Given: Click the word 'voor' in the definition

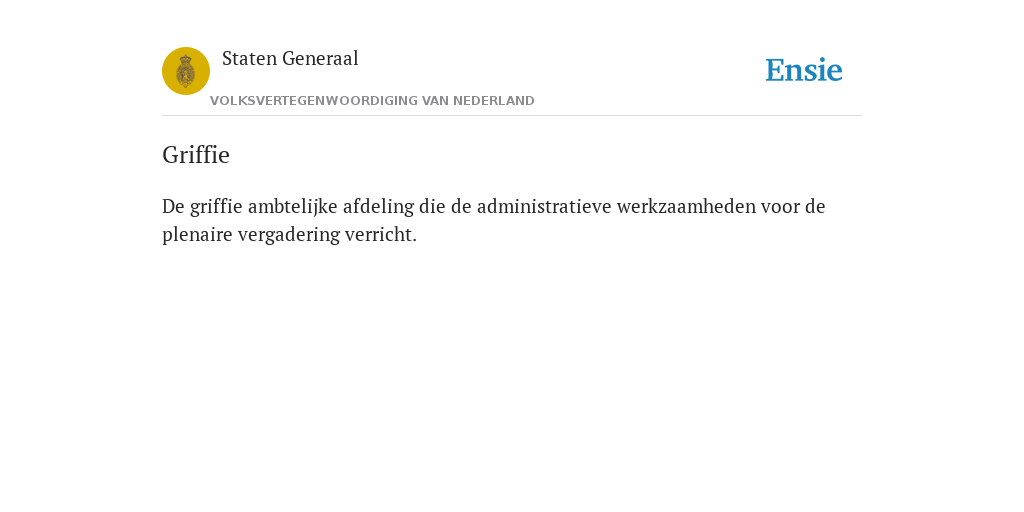Looking at the screenshot, I should pos(780,206).
